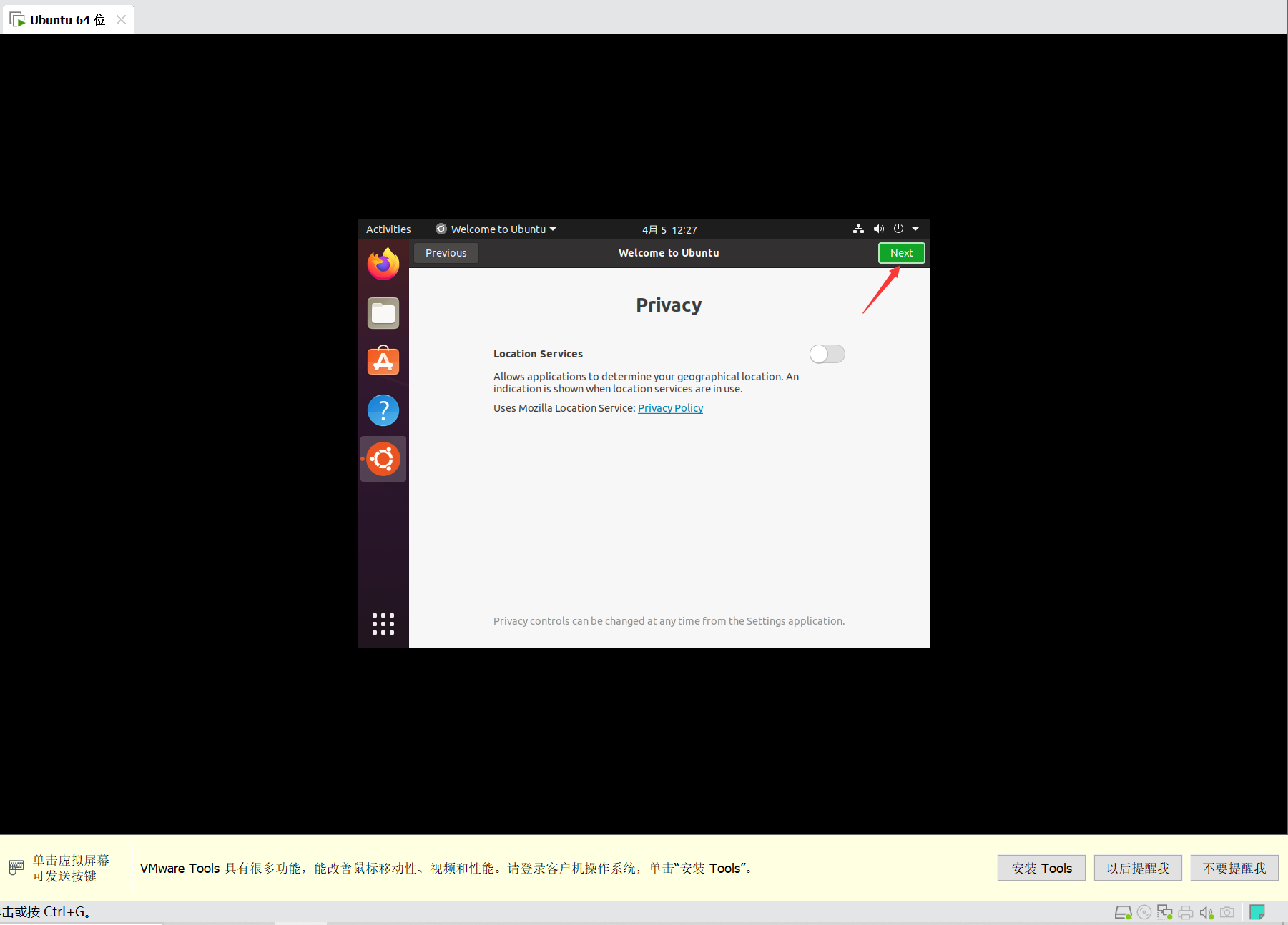Click the VMware printer status icon
The image size is (1288, 925).
click(x=1186, y=913)
